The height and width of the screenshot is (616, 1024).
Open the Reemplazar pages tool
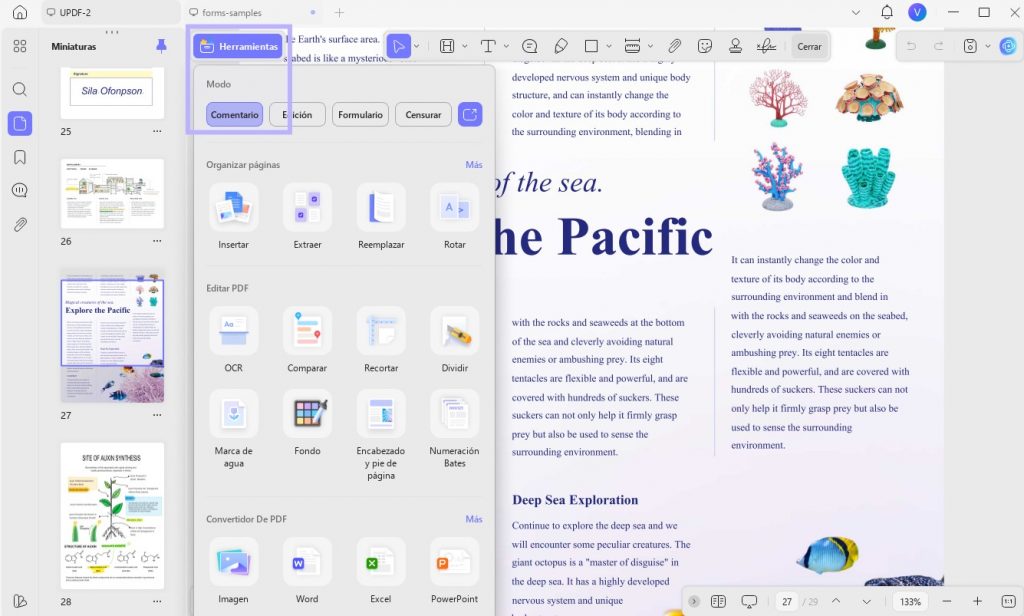tap(381, 218)
